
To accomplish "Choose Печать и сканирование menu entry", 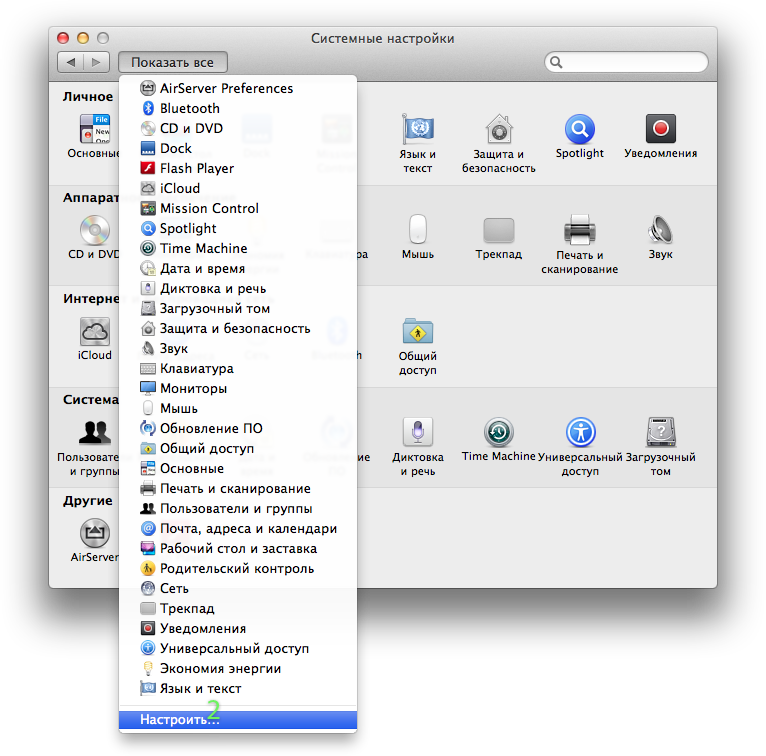I will (238, 489).
